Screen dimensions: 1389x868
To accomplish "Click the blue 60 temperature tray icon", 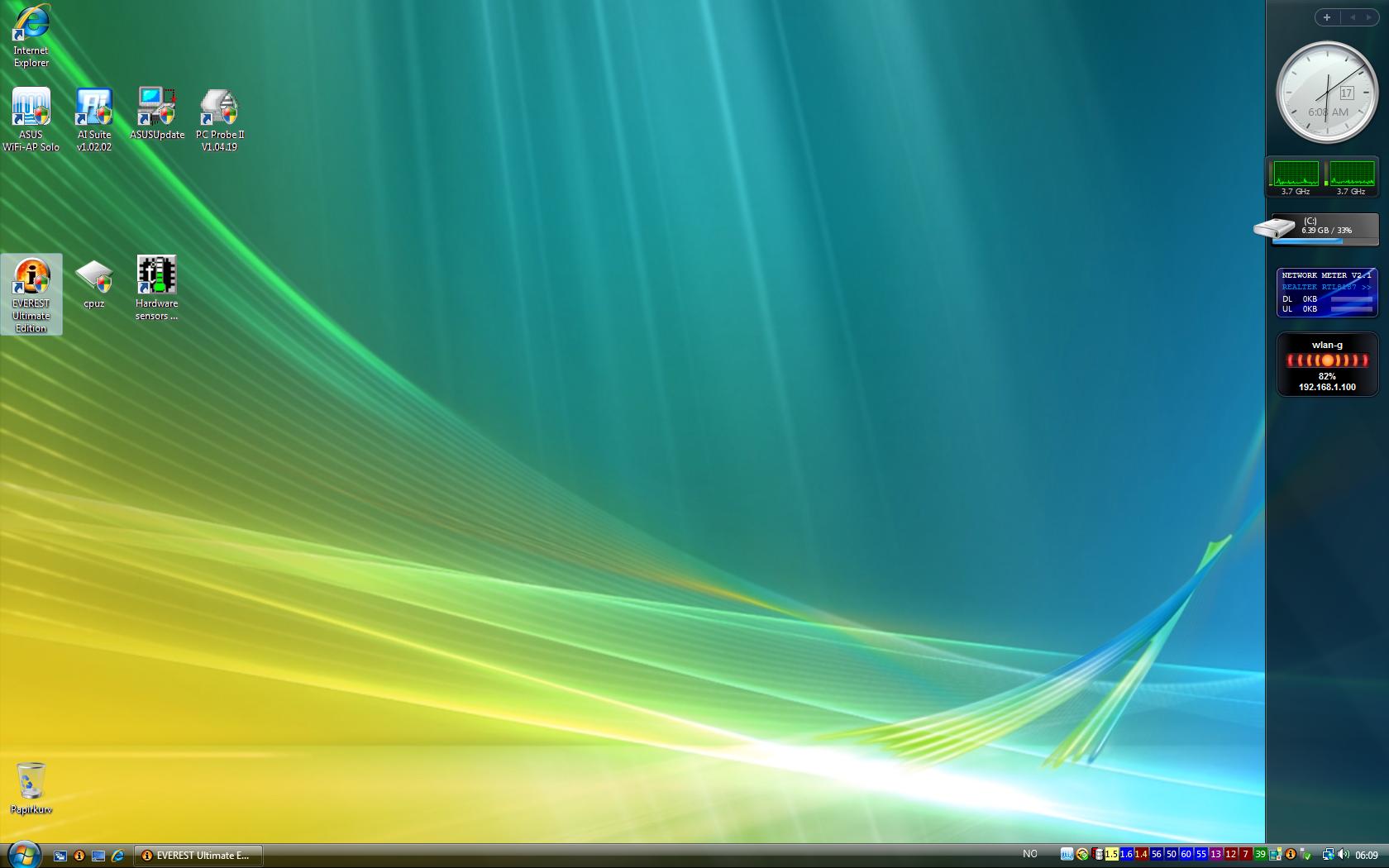I will point(1186,854).
